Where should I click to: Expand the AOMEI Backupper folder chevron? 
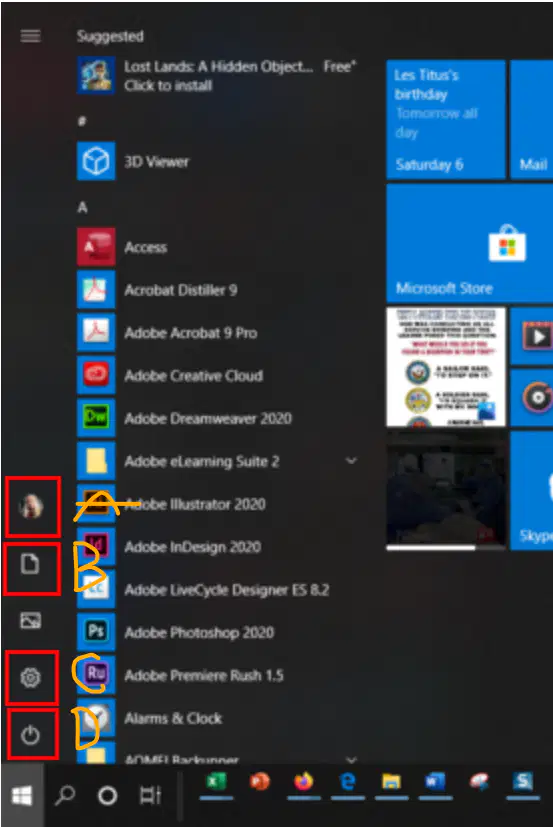point(351,759)
